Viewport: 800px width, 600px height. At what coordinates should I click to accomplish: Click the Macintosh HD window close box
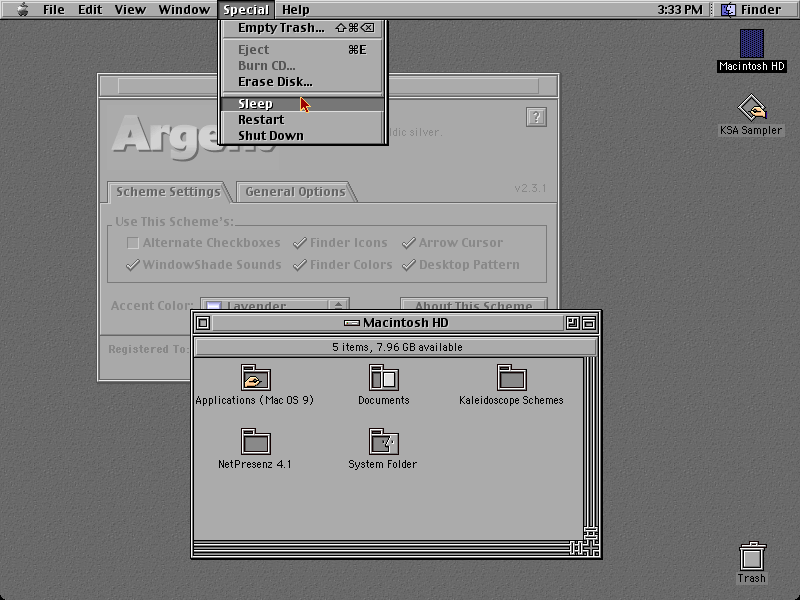coord(203,322)
